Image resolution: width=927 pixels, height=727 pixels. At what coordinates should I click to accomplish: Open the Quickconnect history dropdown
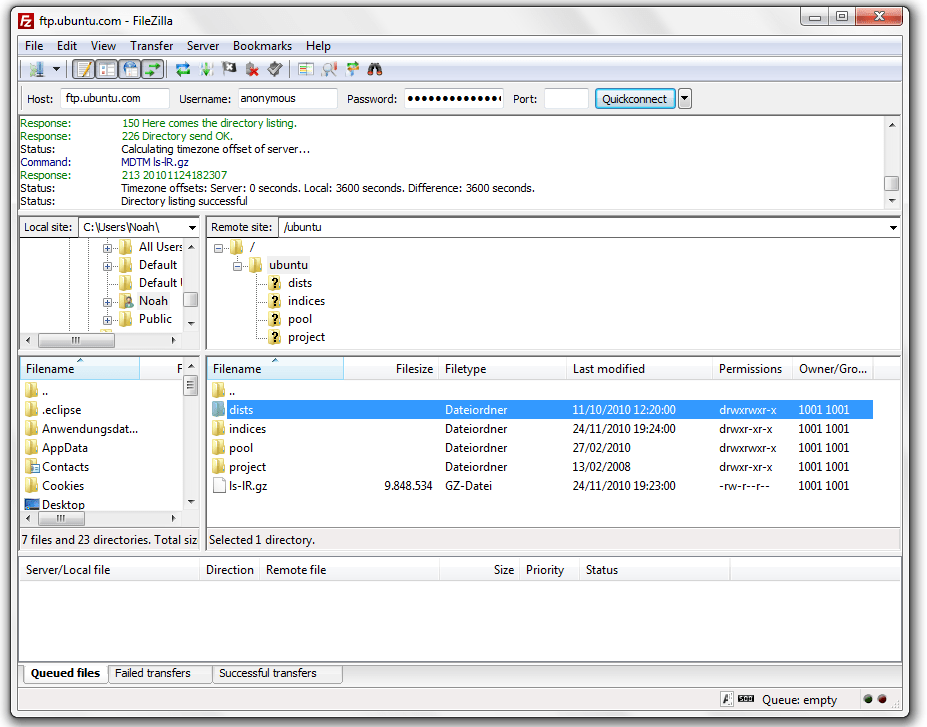tap(684, 98)
